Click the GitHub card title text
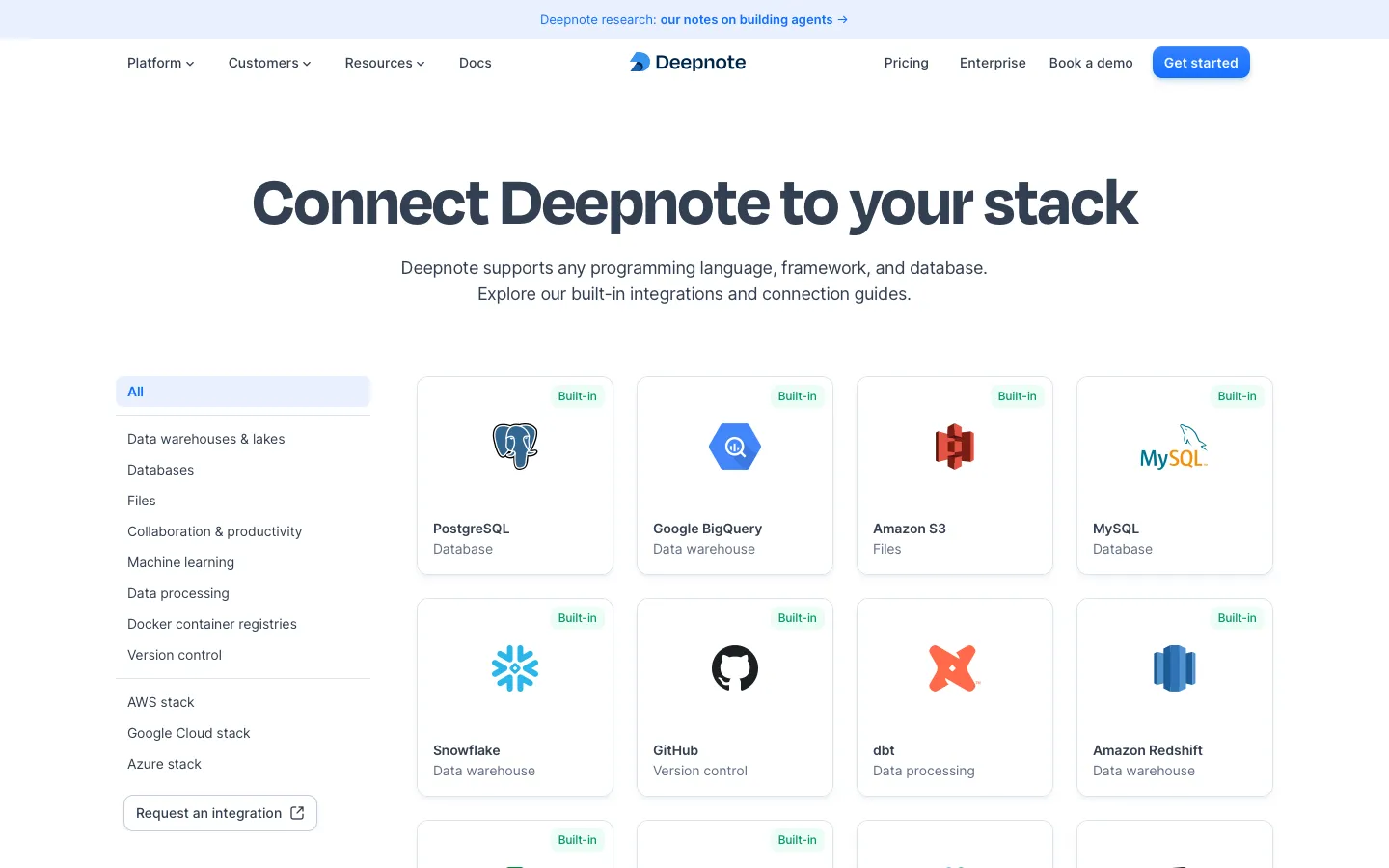The height and width of the screenshot is (868, 1389). click(x=676, y=750)
